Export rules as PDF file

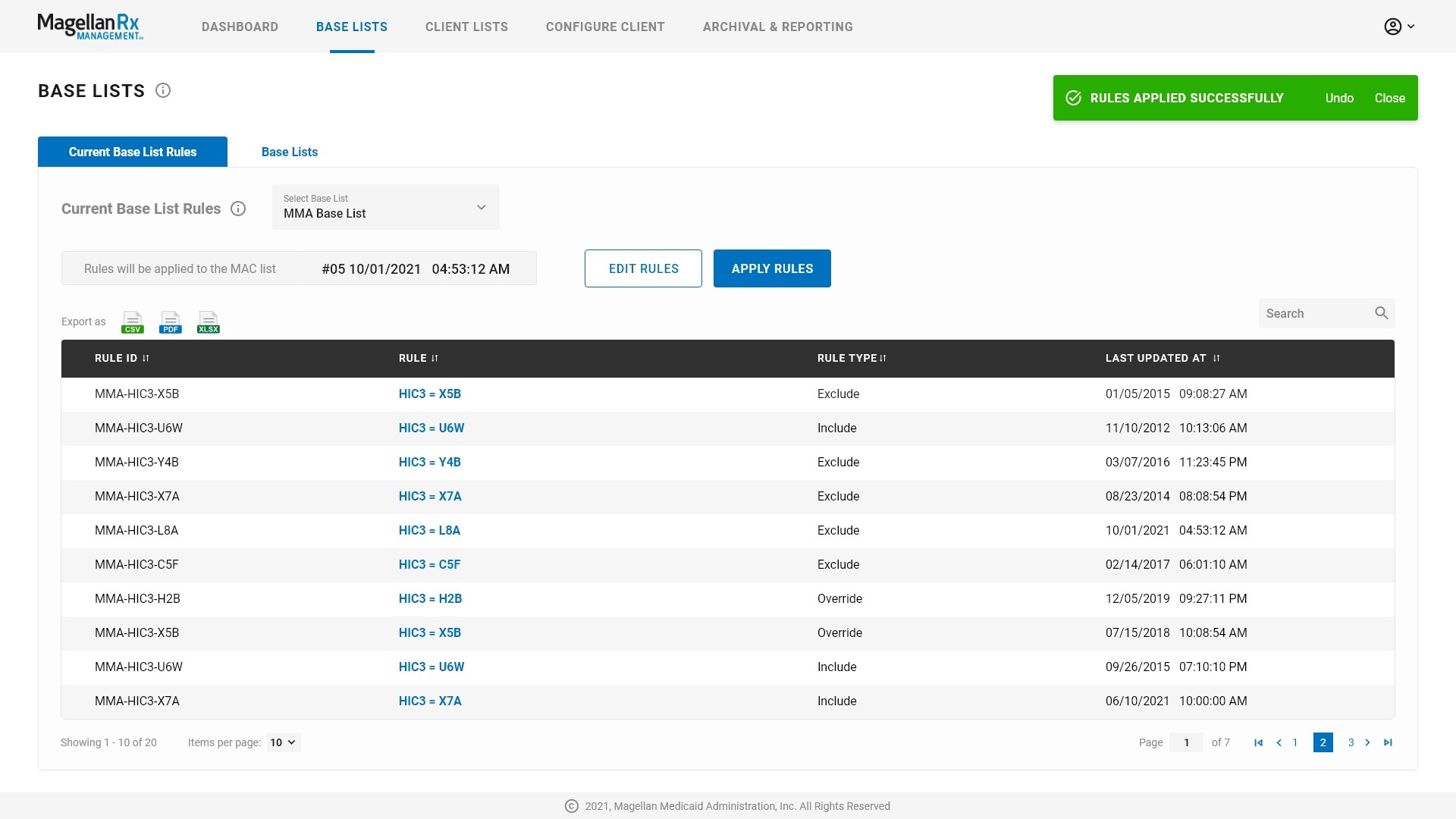[x=171, y=322]
